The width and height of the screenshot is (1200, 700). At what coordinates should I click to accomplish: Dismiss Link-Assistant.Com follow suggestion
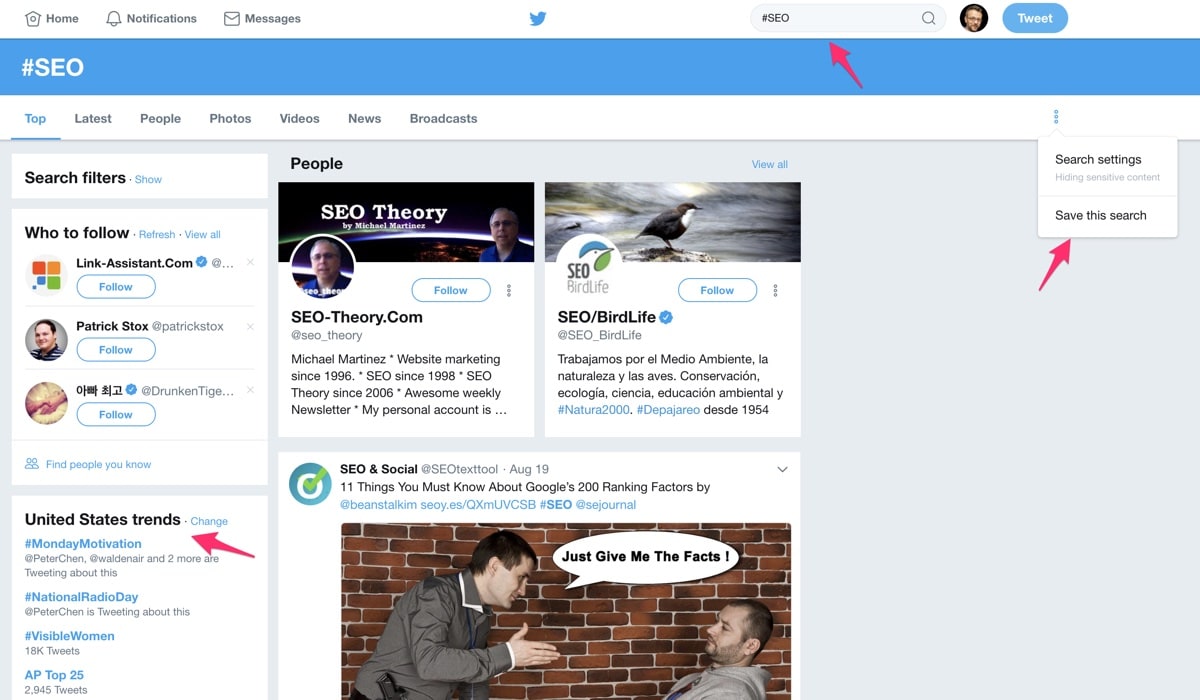click(250, 263)
